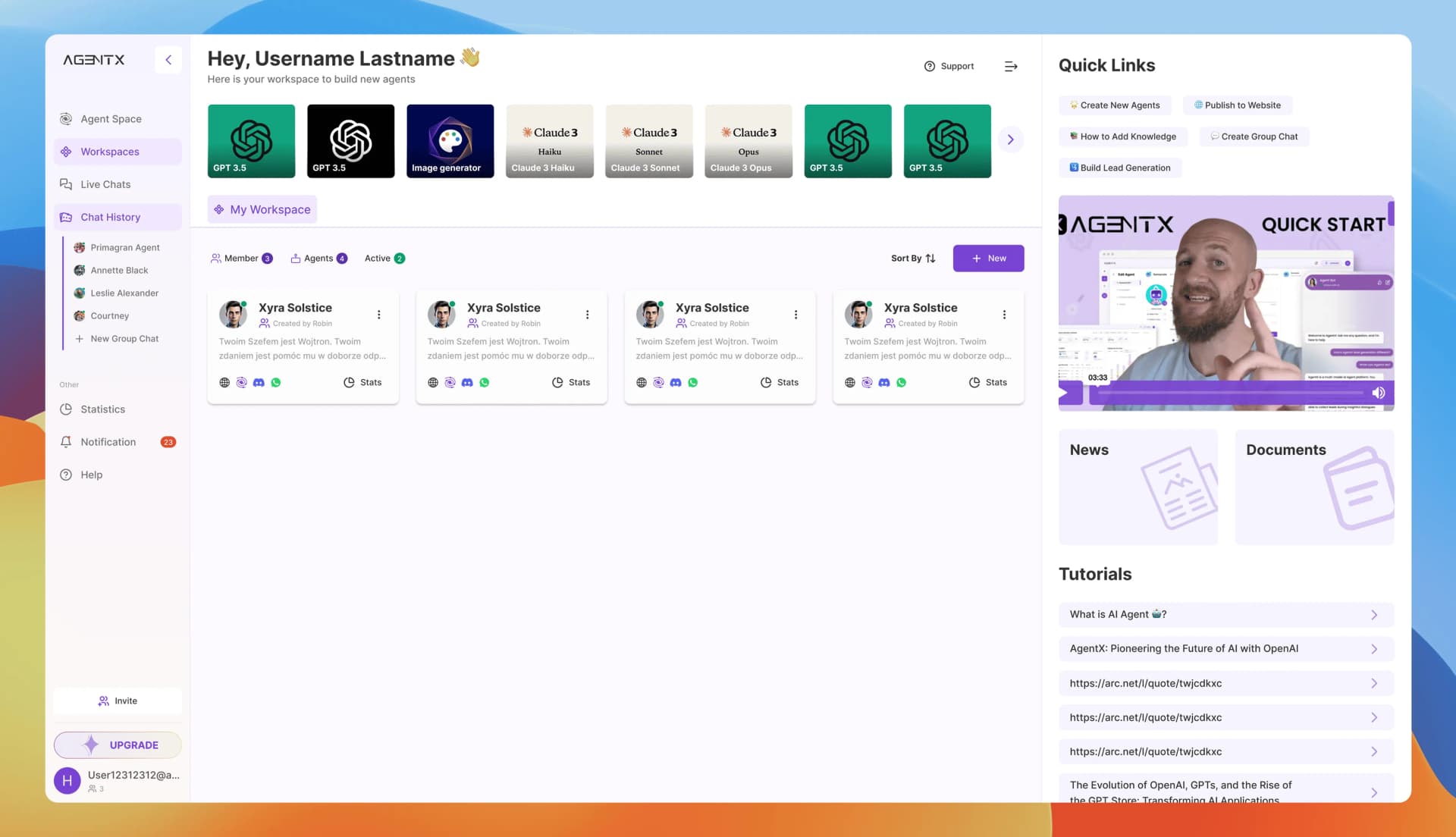Expand the model carousel with right arrow
The width and height of the screenshot is (1456, 837).
click(x=1010, y=139)
